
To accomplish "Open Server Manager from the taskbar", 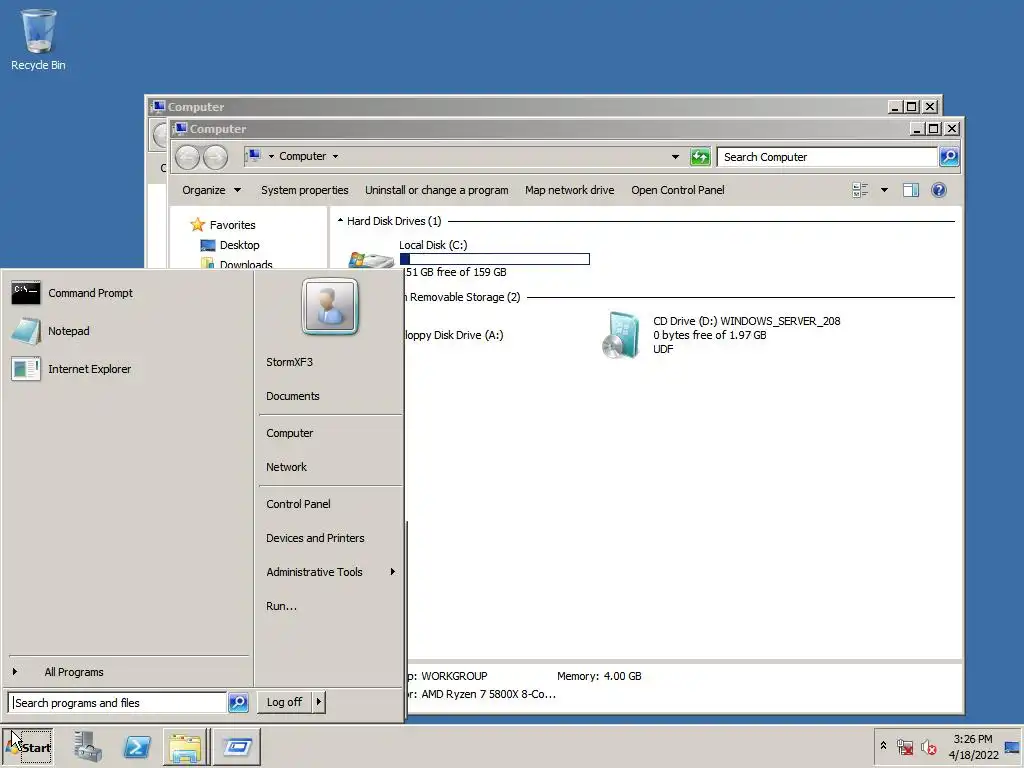I will [88, 746].
